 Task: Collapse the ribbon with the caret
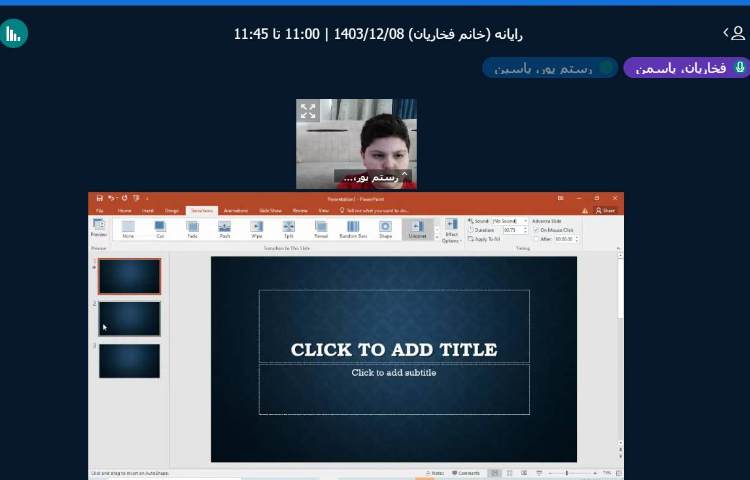[x=618, y=249]
